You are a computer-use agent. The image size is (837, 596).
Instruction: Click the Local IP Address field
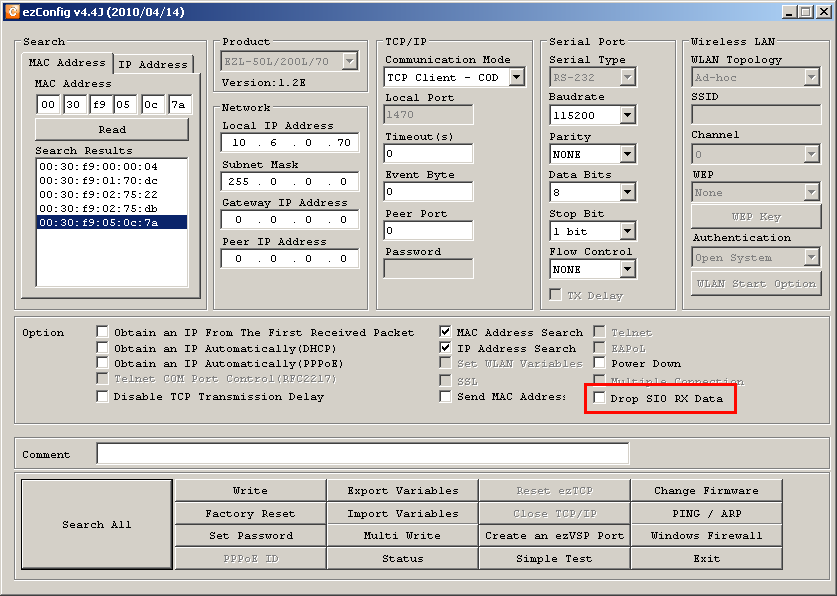290,142
